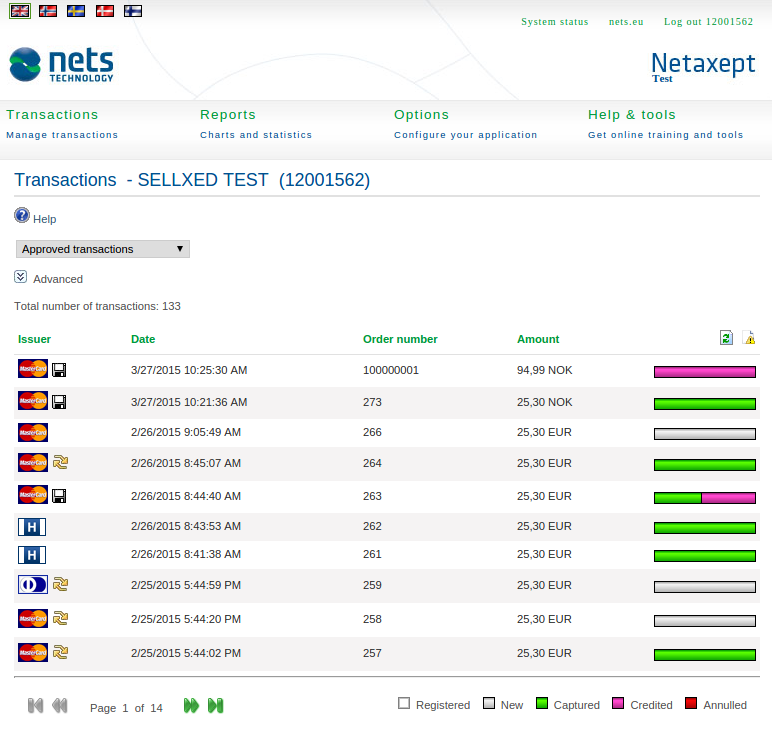Sort by Order number column header
The width and height of the screenshot is (772, 736).
400,339
